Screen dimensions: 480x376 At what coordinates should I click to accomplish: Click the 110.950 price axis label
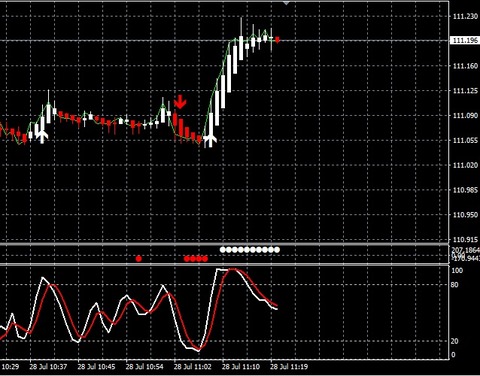tap(465, 215)
